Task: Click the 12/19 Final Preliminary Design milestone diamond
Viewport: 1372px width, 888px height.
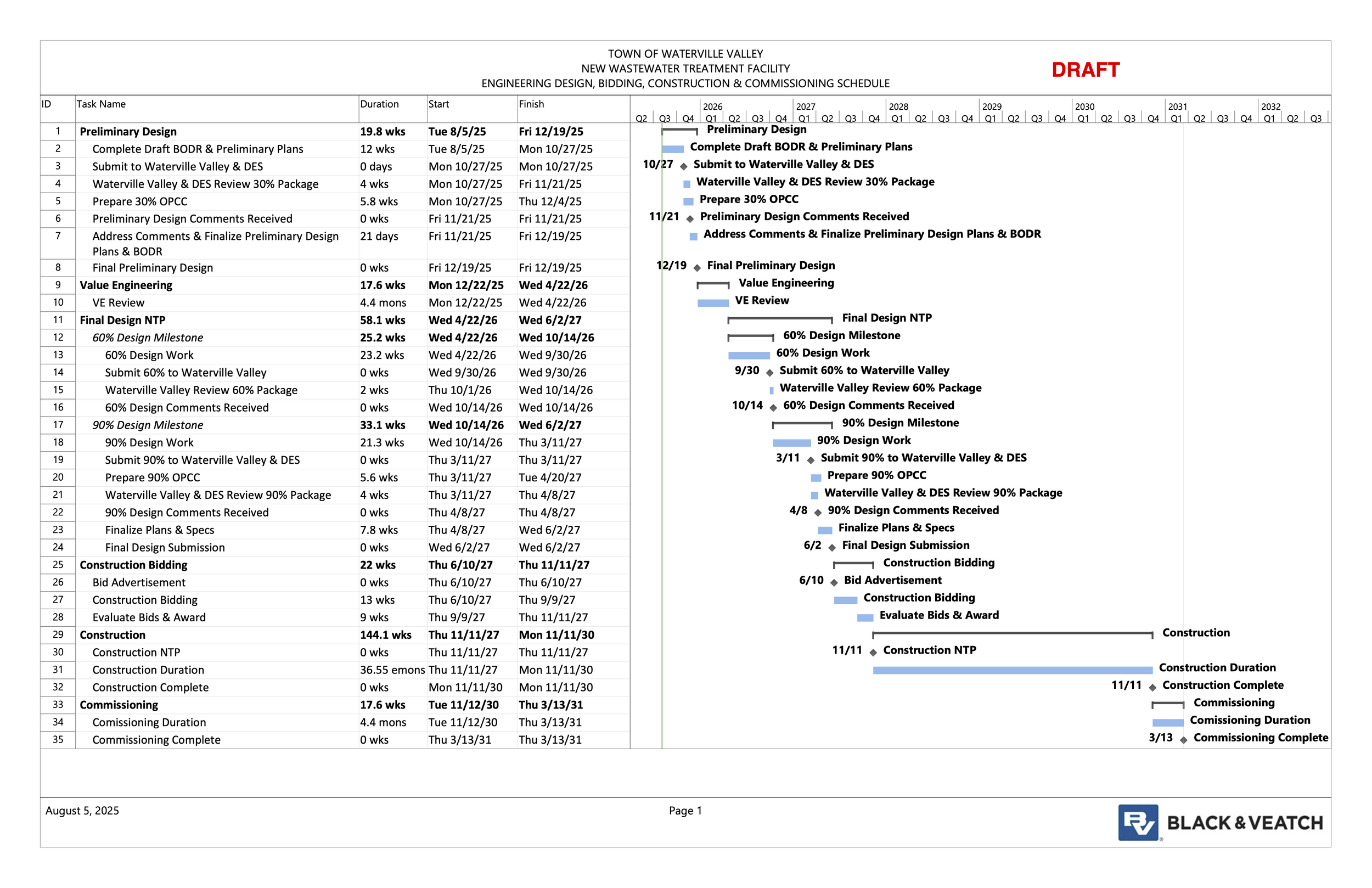Action: [x=697, y=268]
